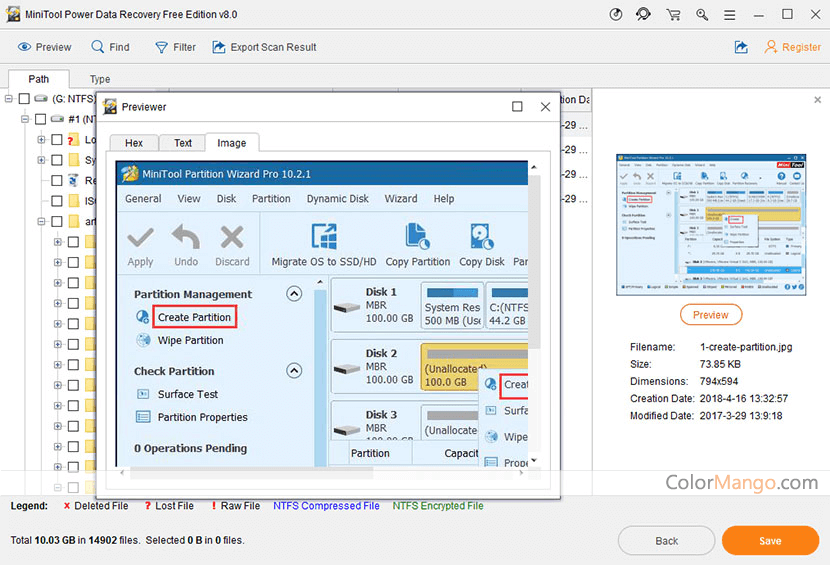This screenshot has width=830, height=565.
Task: Click the Surface Test icon in sidebar
Action: click(143, 394)
